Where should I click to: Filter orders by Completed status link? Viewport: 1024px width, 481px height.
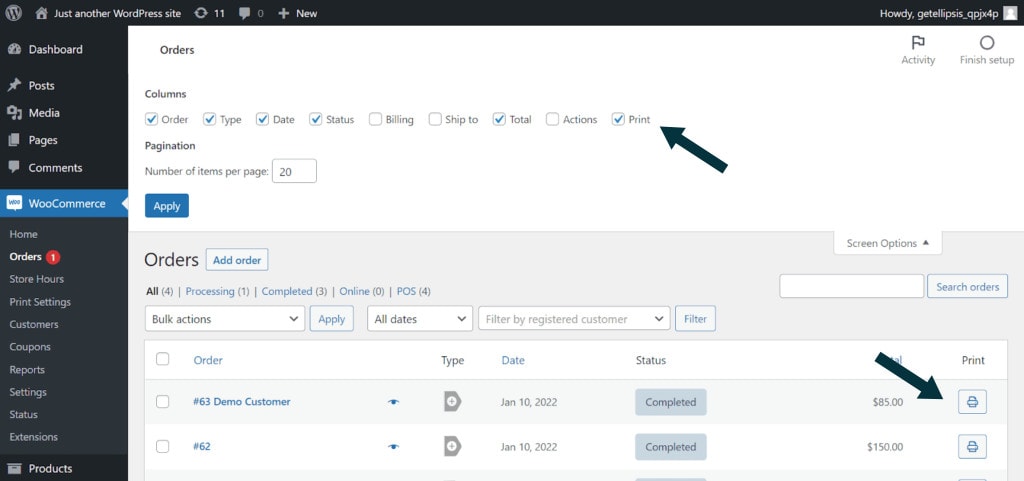(287, 291)
